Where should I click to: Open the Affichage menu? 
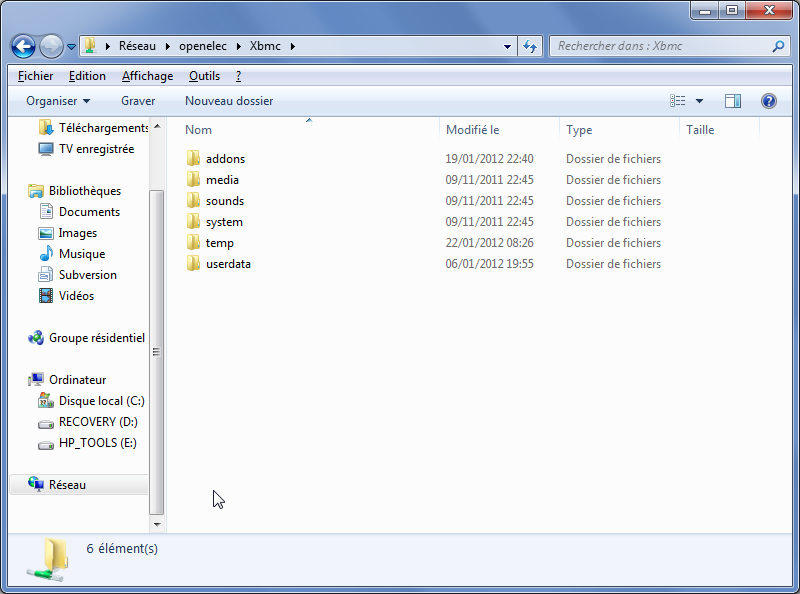pos(147,76)
